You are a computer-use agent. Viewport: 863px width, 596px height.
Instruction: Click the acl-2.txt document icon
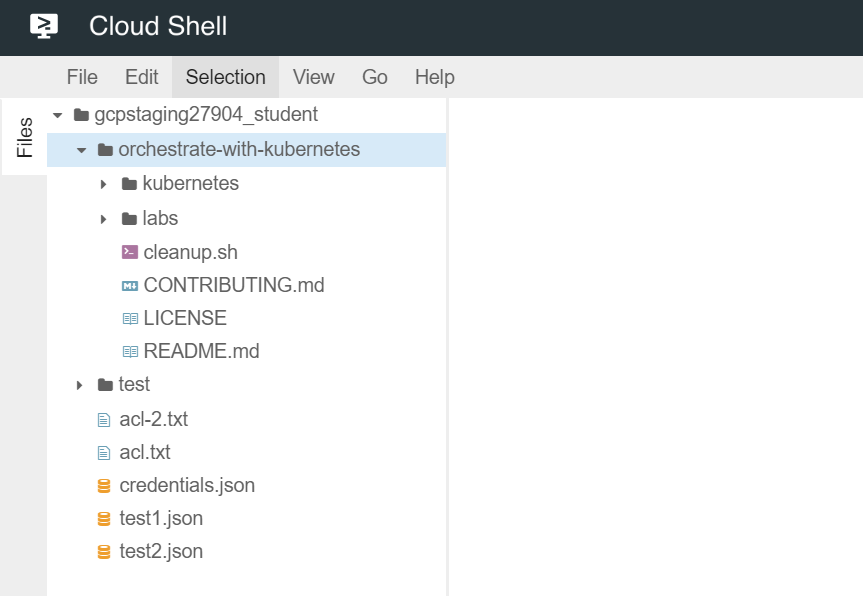[104, 419]
